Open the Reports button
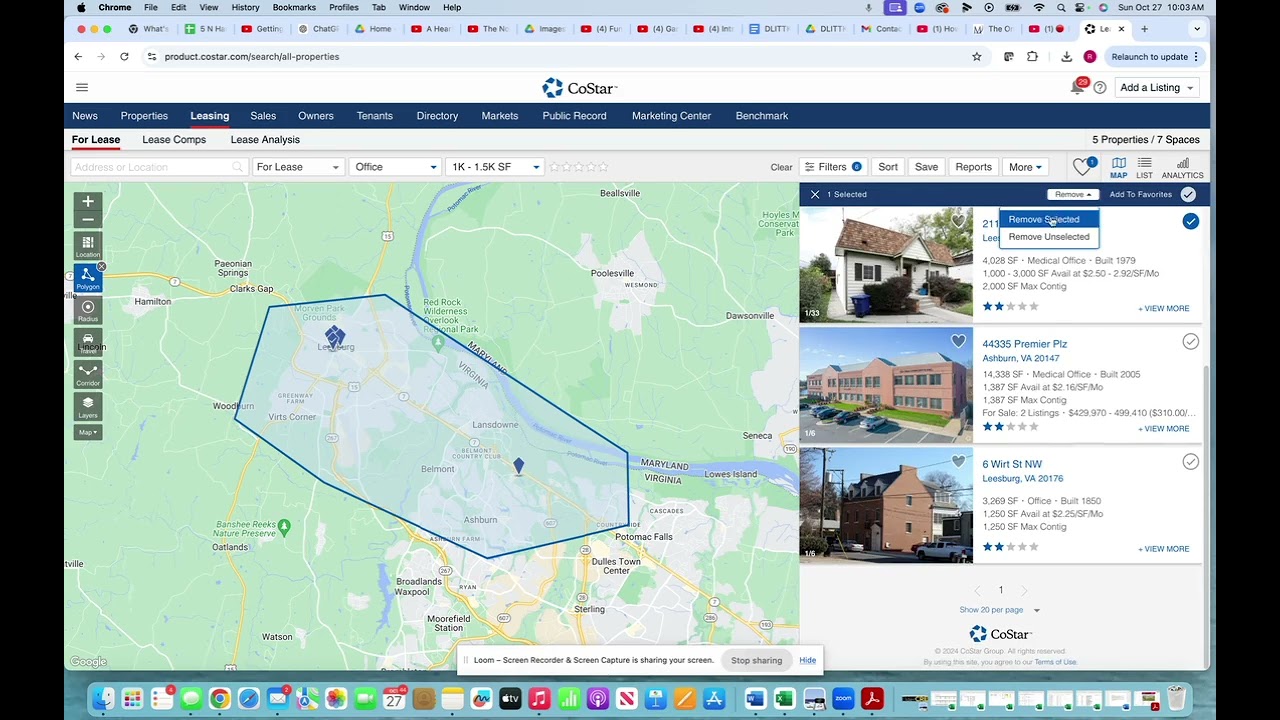The width and height of the screenshot is (1280, 720). click(973, 167)
